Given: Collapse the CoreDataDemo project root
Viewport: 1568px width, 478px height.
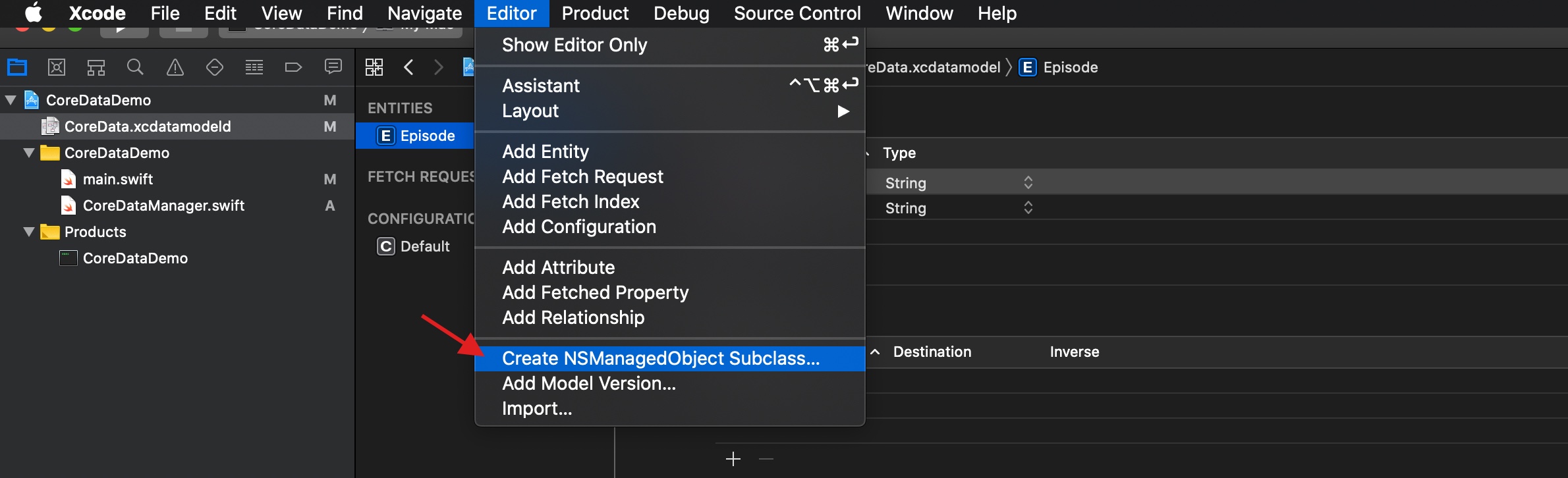Looking at the screenshot, I should tap(11, 100).
